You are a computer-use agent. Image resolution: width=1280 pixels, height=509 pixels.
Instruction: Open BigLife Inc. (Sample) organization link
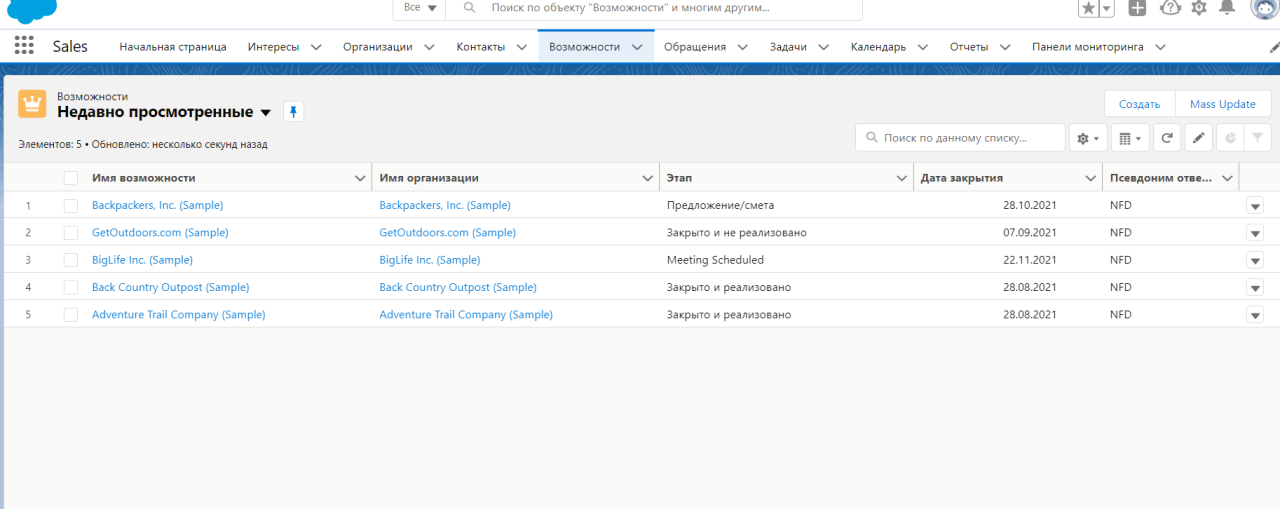click(430, 260)
